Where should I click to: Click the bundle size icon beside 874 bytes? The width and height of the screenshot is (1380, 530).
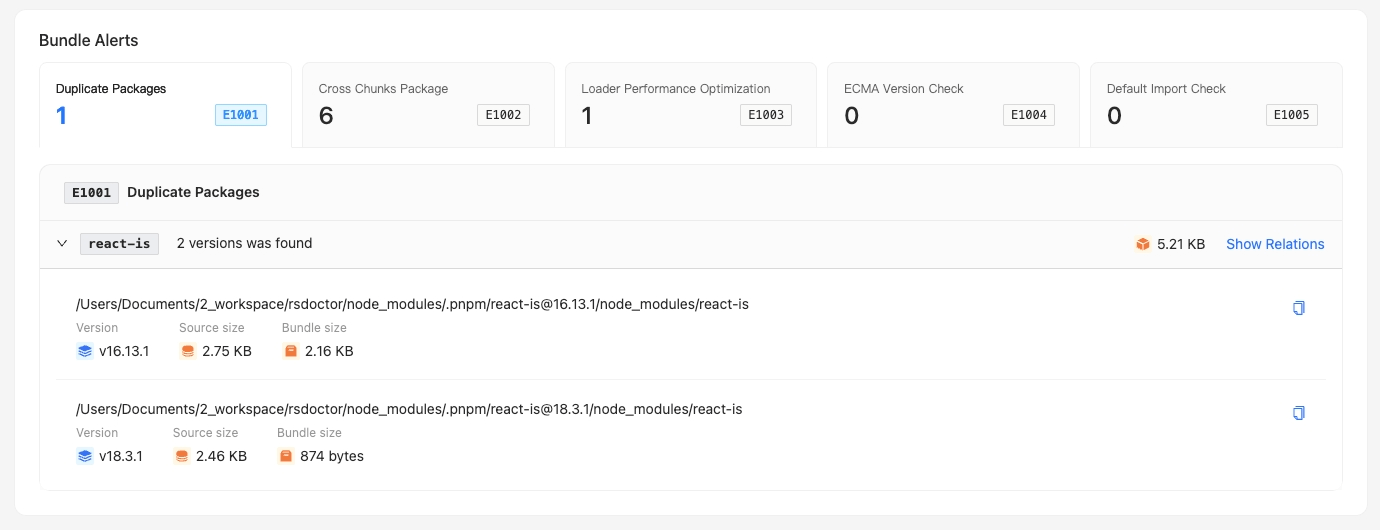[x=285, y=456]
